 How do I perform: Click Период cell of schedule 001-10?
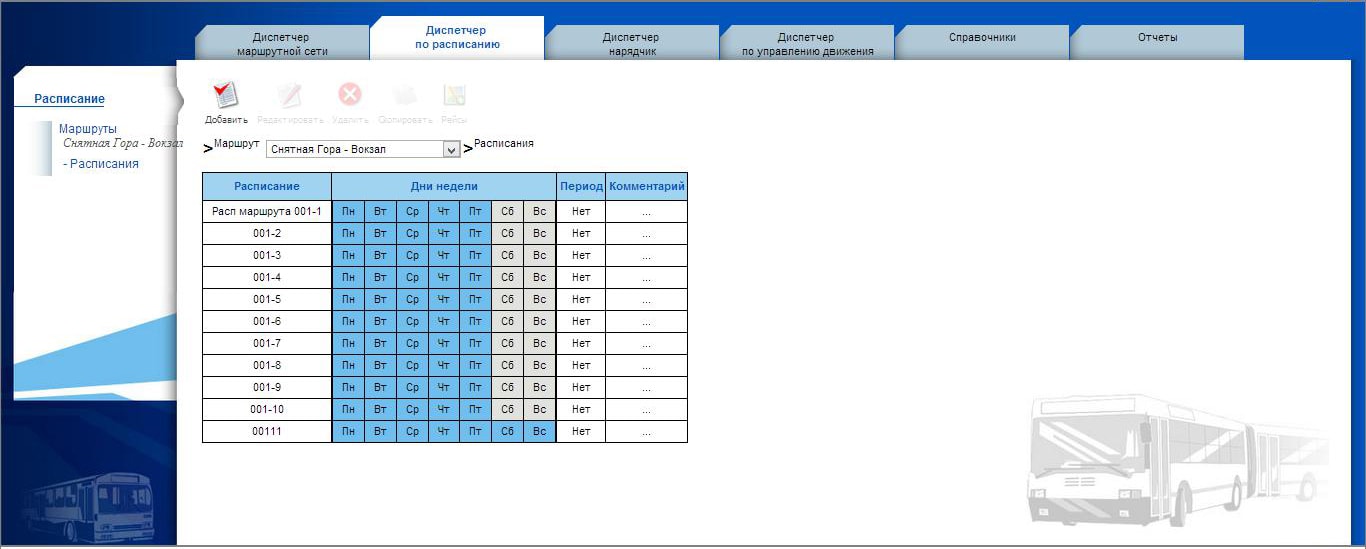tap(581, 409)
